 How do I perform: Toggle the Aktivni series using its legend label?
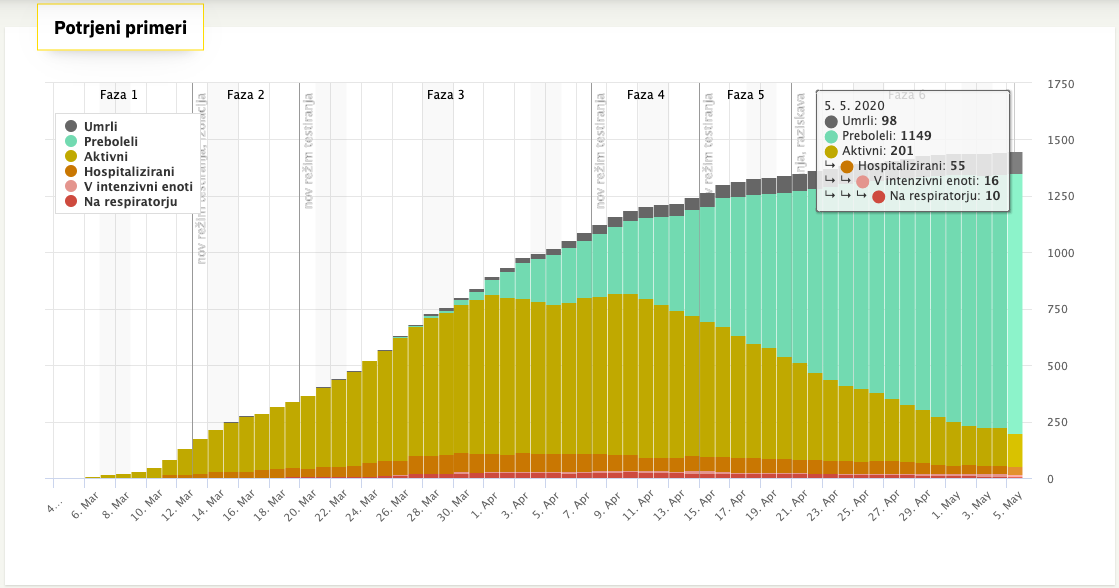coord(106,157)
